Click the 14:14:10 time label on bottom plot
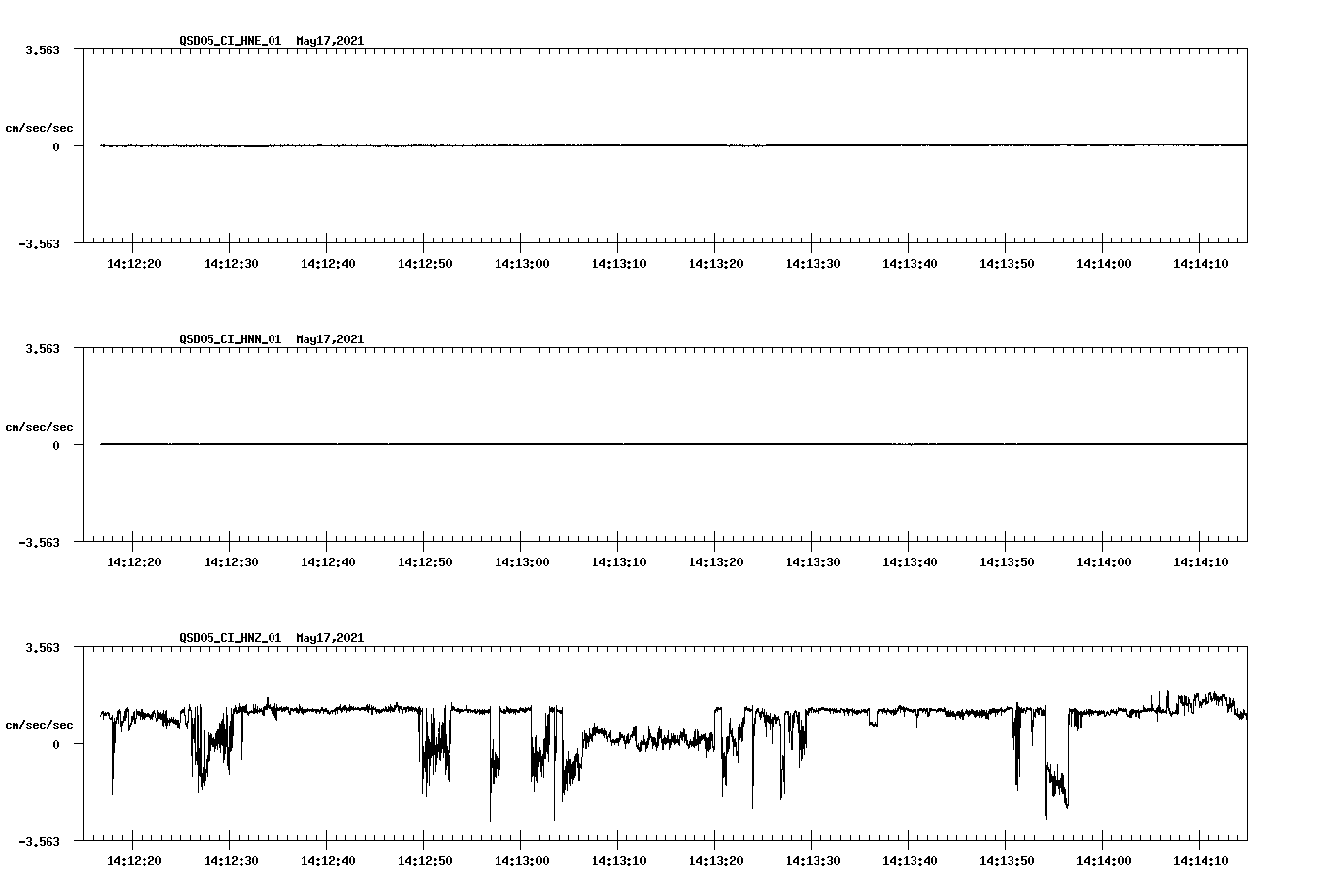 (1202, 859)
